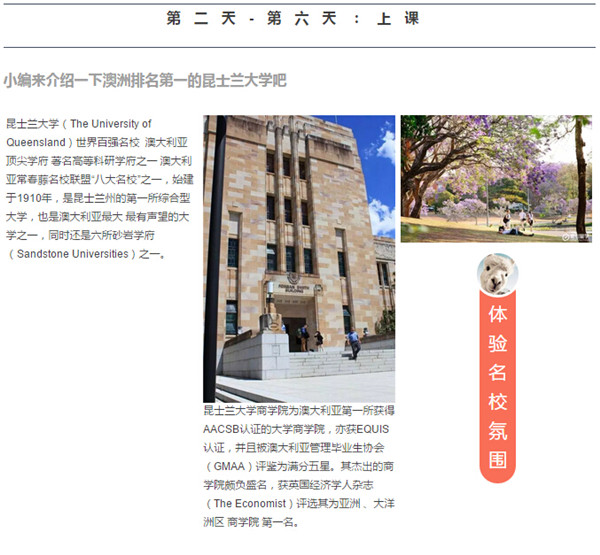600x555 pixels.
Task: Click the stone lion statue by the steps
Action: pyautogui.click(x=266, y=320)
